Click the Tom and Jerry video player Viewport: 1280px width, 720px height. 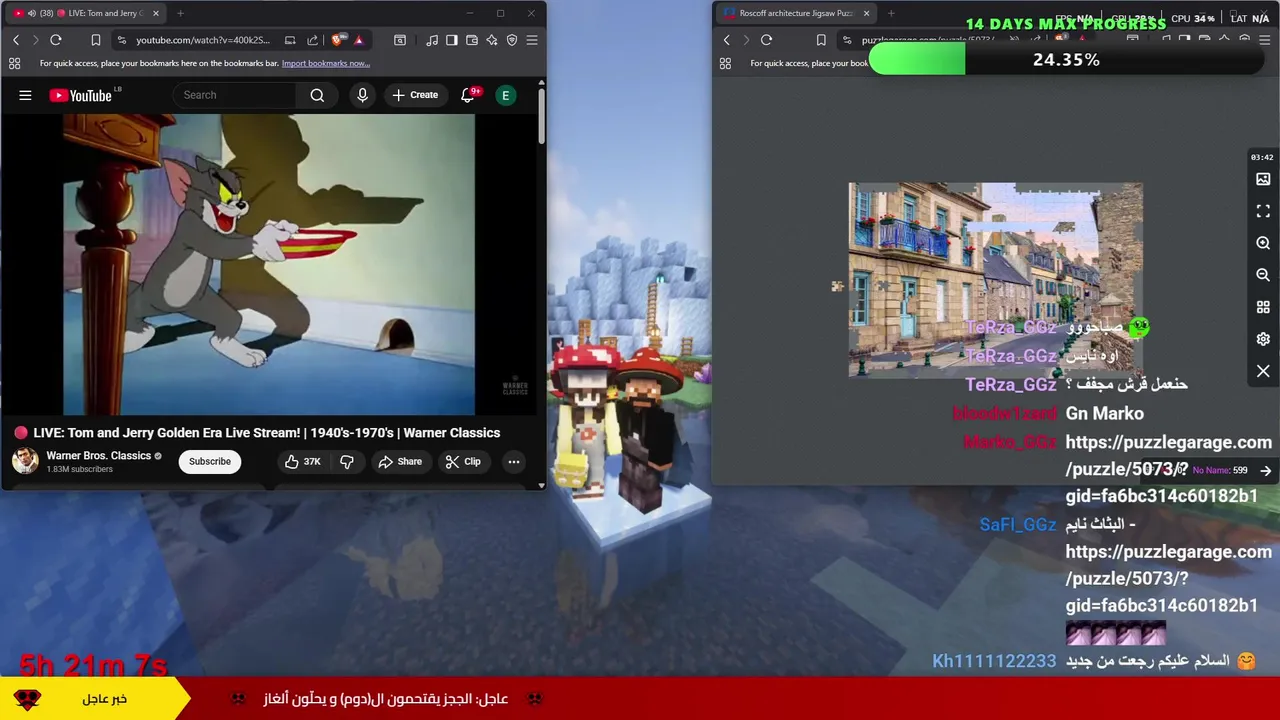(269, 264)
